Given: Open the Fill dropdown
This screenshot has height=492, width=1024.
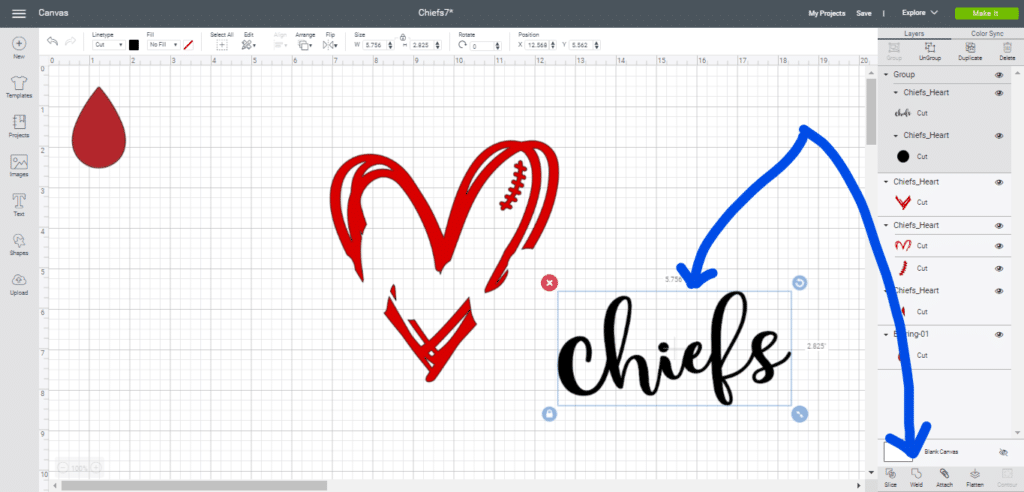Looking at the screenshot, I should pos(163,45).
